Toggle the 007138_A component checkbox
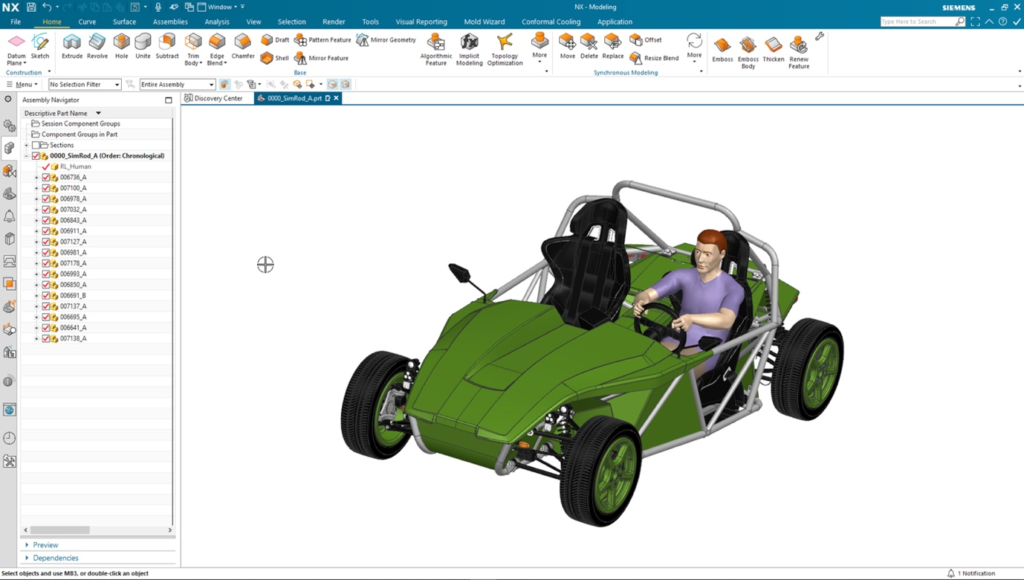Screen dimensions: 1024x580 click(x=46, y=339)
